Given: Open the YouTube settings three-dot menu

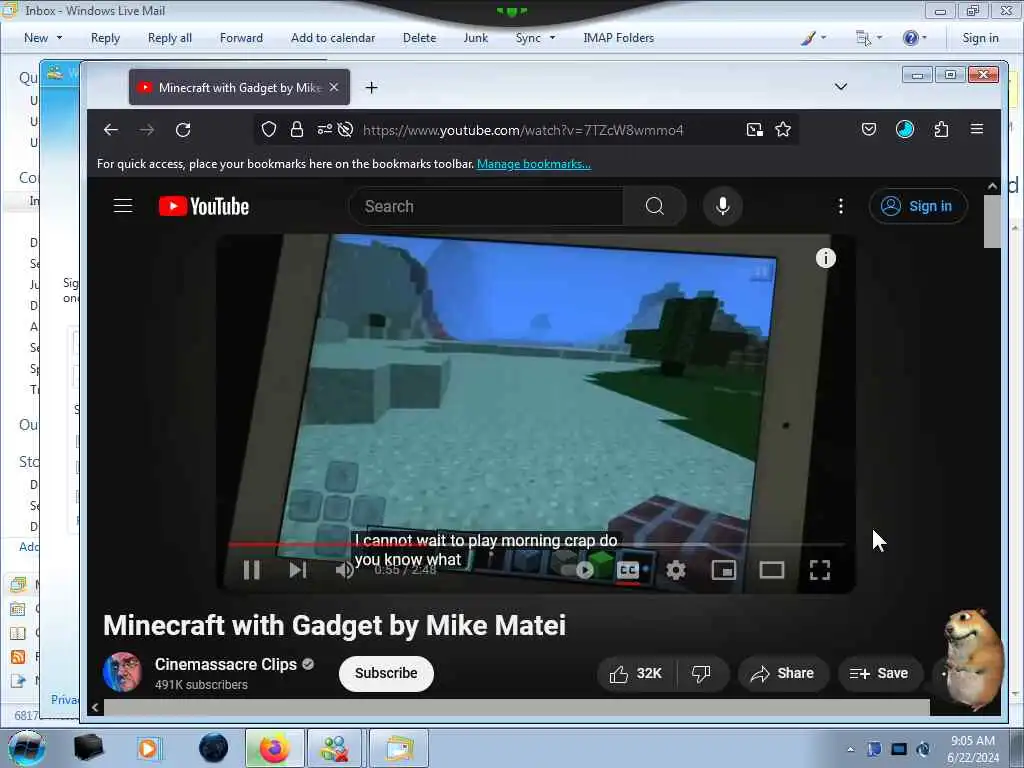Looking at the screenshot, I should pos(840,206).
